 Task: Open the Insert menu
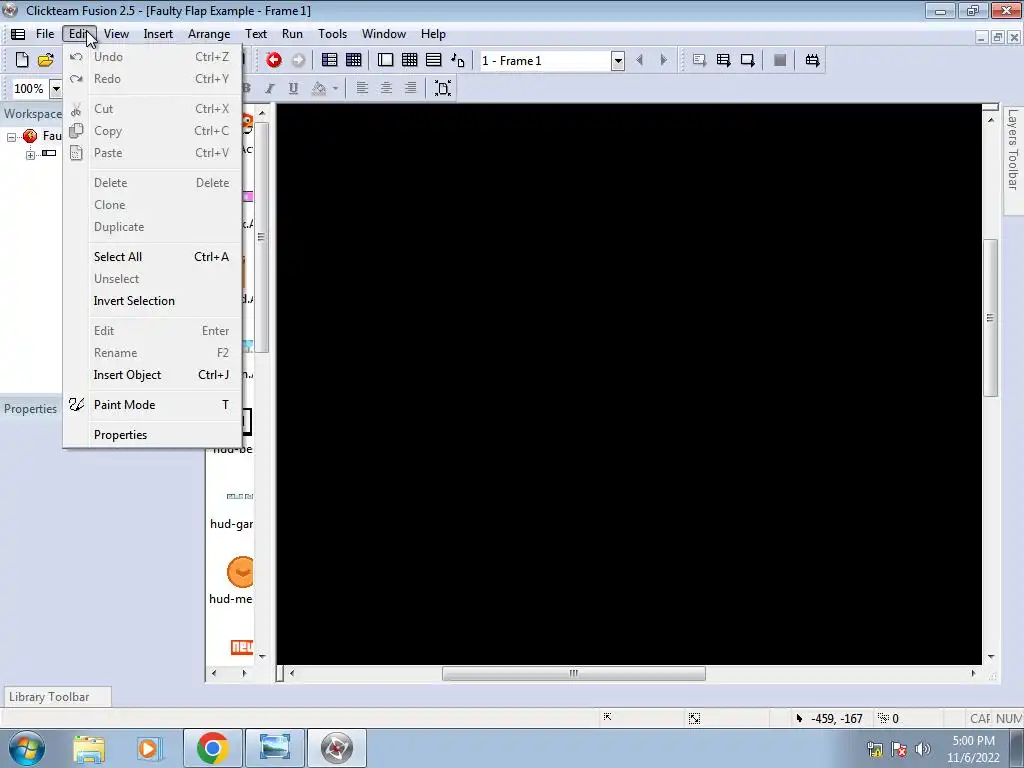[x=158, y=34]
